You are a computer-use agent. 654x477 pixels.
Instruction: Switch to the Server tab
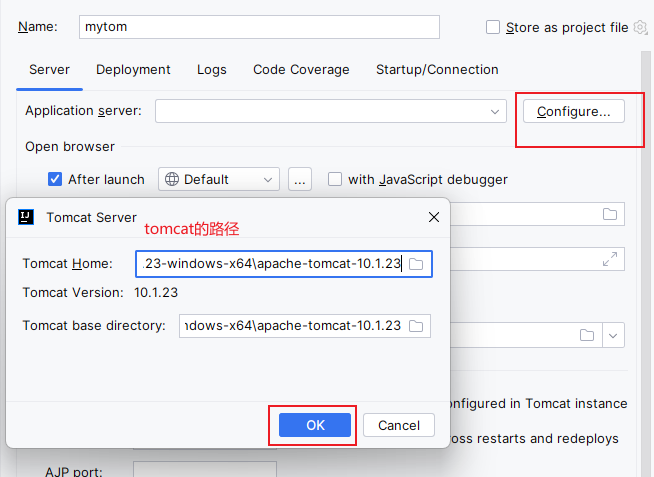click(x=49, y=70)
